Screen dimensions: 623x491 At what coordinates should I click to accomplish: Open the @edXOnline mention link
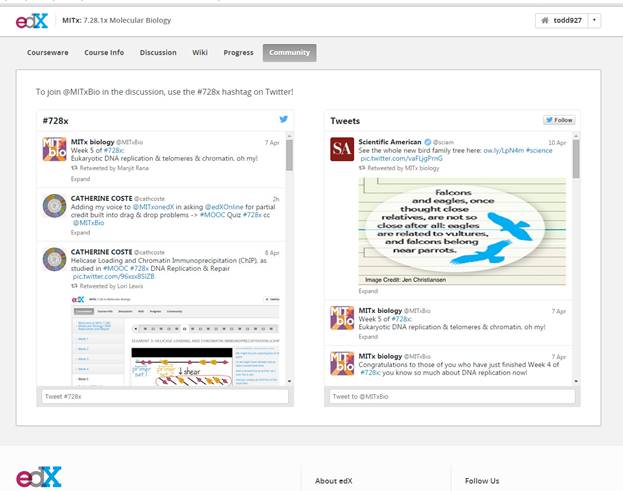click(x=224, y=207)
